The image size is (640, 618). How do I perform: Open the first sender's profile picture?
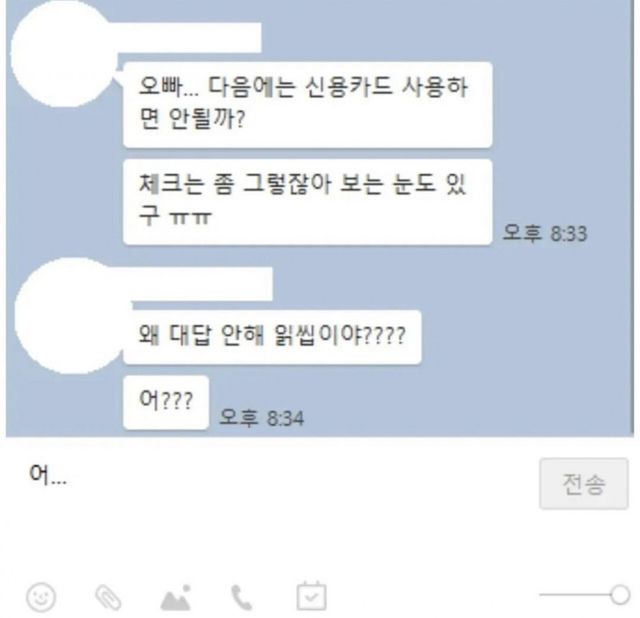(x=62, y=54)
